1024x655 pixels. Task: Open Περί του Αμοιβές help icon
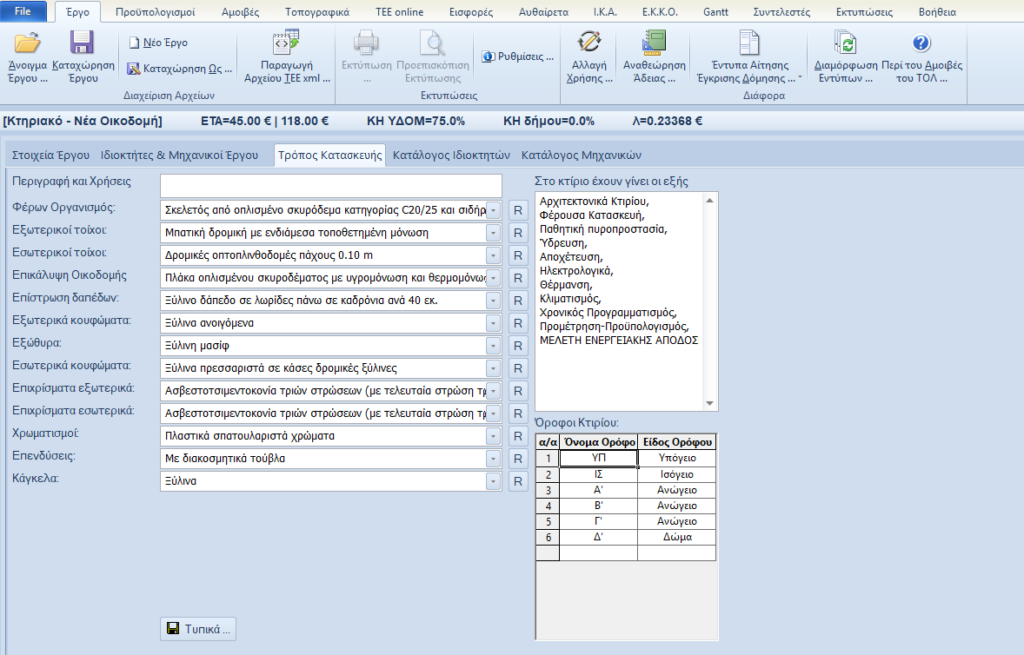(922, 43)
